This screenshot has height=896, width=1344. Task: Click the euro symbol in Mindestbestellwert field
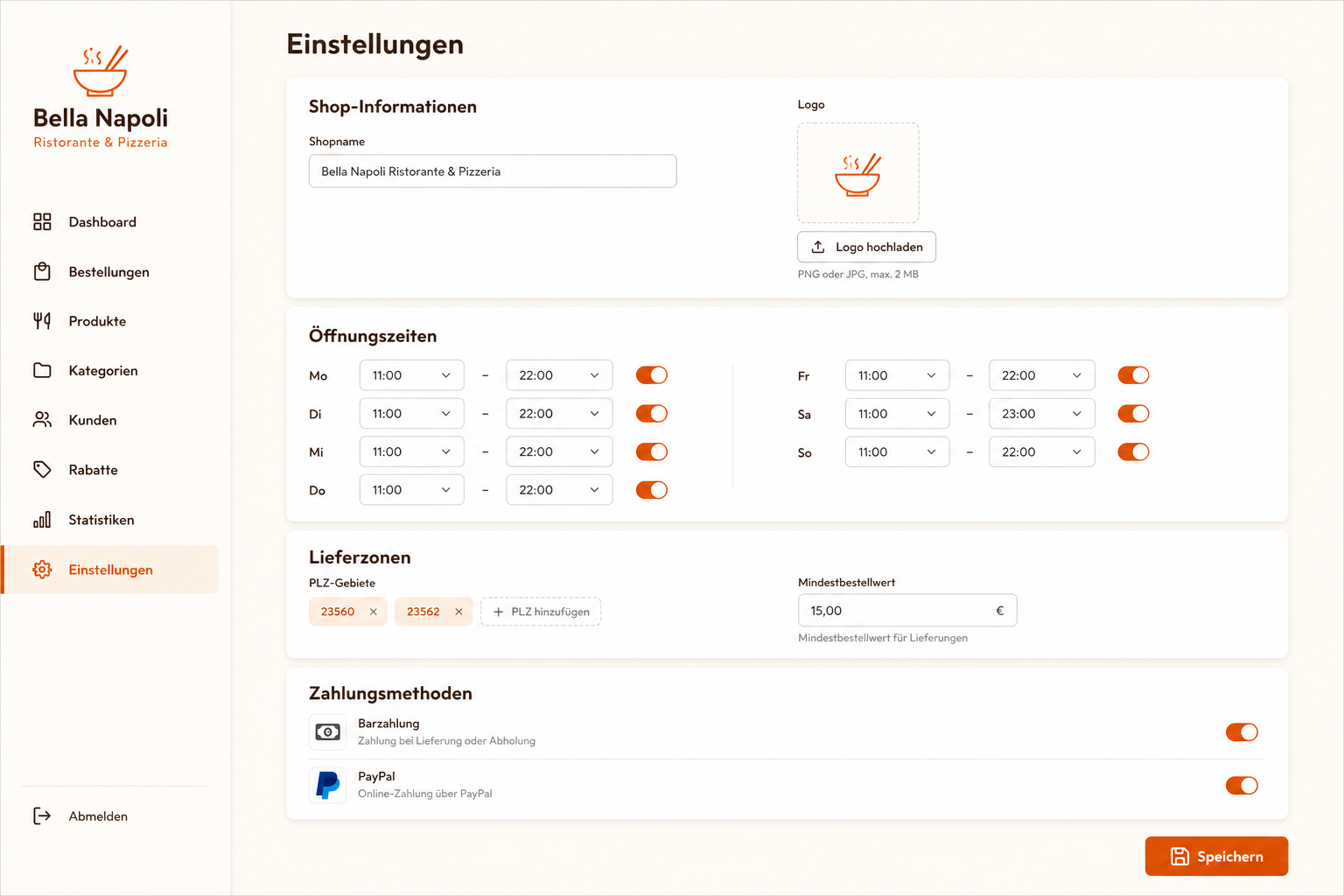click(x=1000, y=611)
